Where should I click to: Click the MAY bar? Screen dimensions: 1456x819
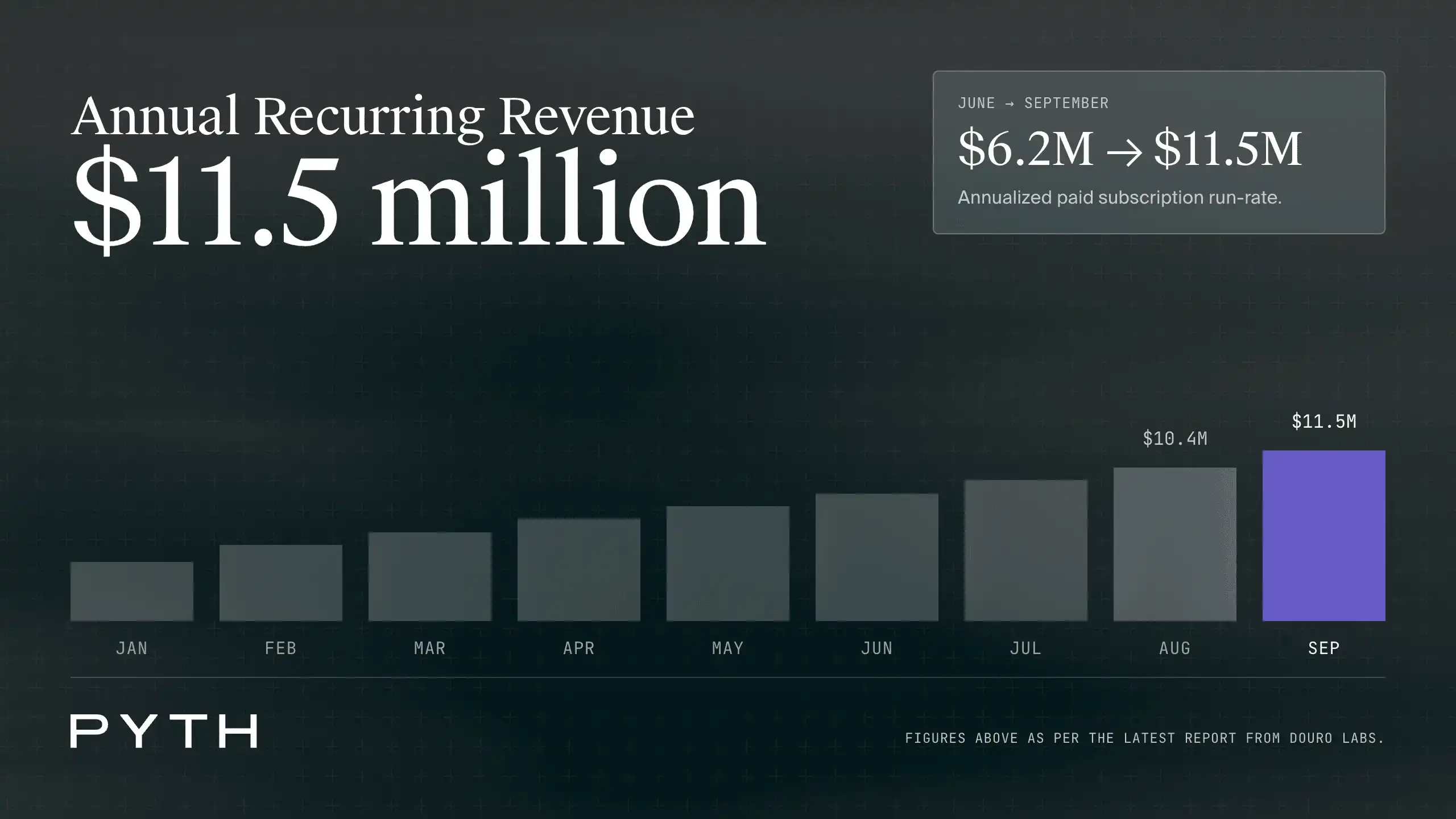727,564
